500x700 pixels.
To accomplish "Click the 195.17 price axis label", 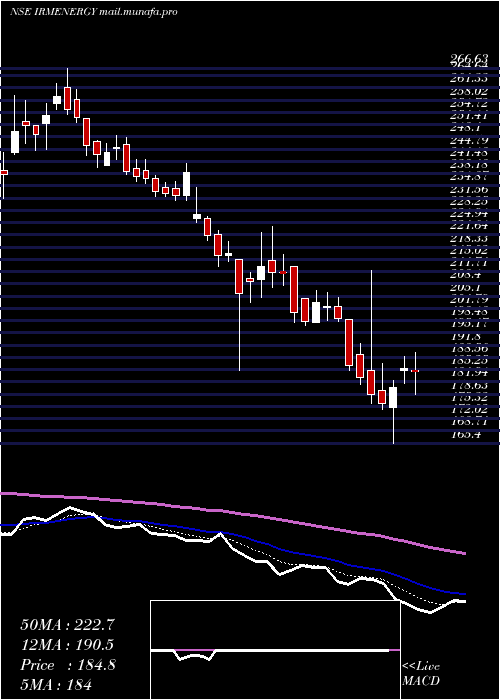I will pyautogui.click(x=468, y=325).
